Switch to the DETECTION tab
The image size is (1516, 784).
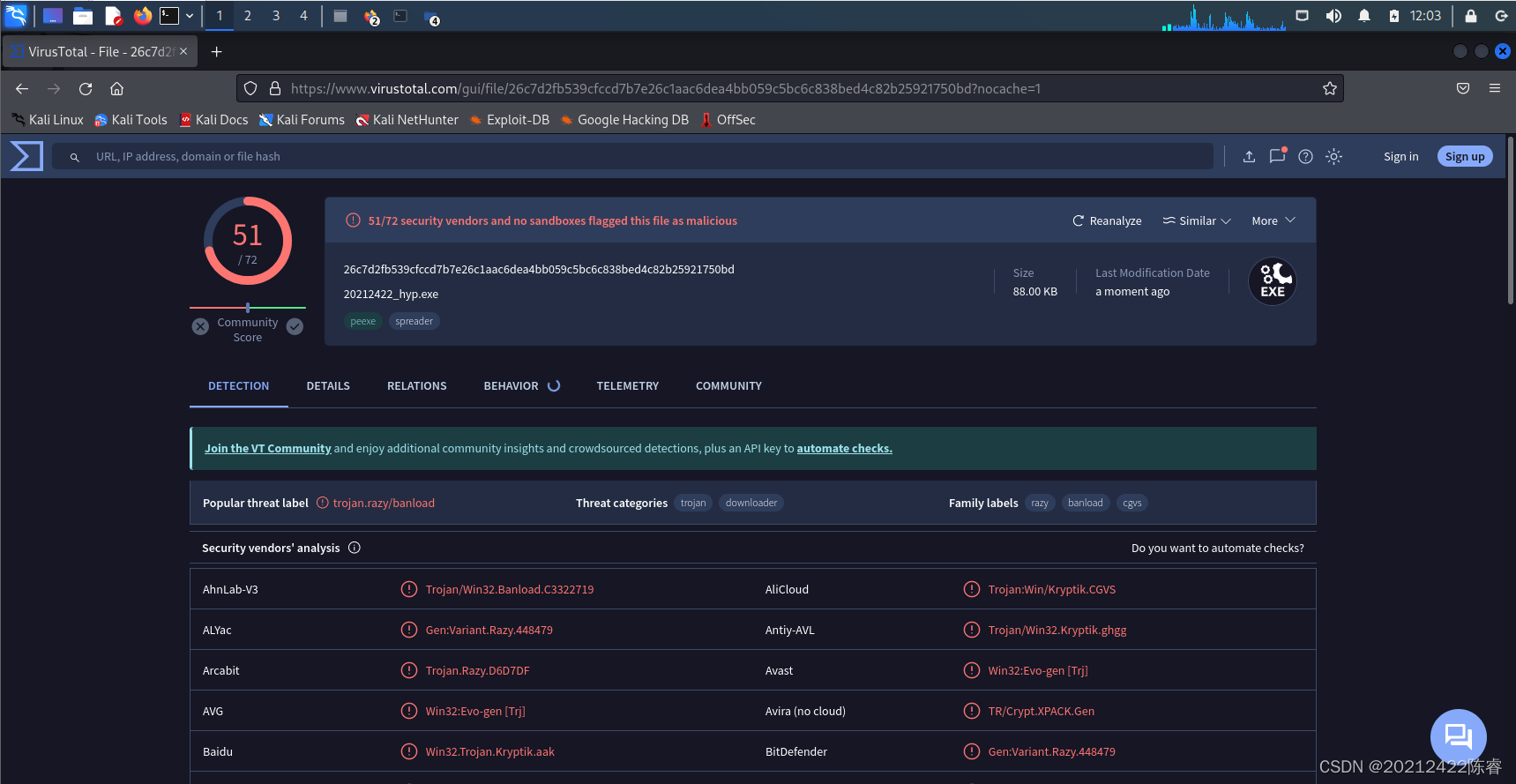239,386
